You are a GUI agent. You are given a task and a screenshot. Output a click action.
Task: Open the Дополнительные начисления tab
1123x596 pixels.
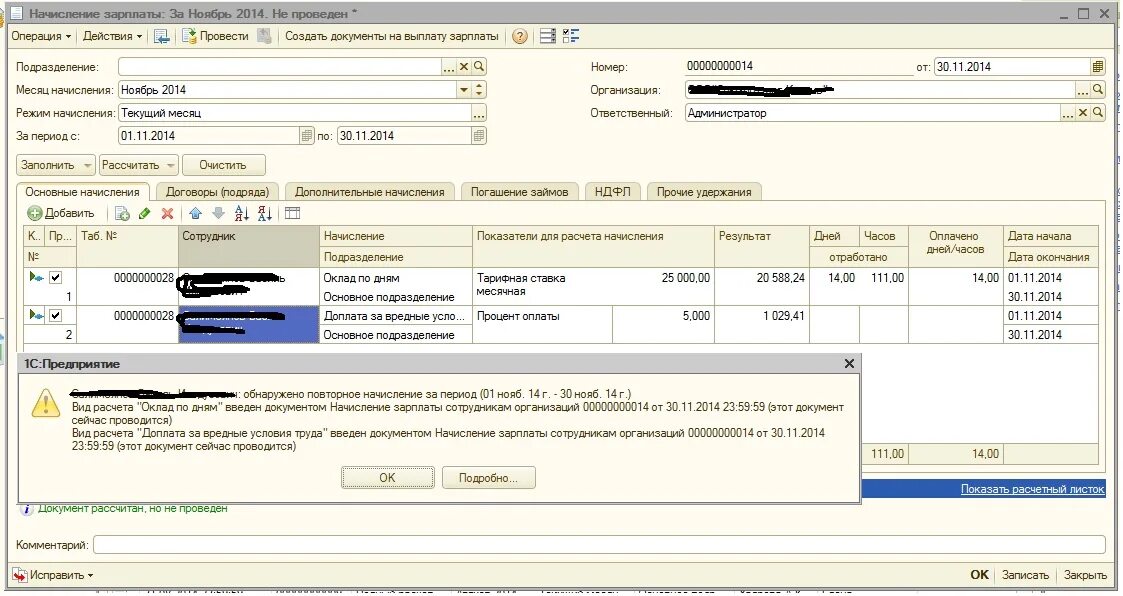(370, 192)
